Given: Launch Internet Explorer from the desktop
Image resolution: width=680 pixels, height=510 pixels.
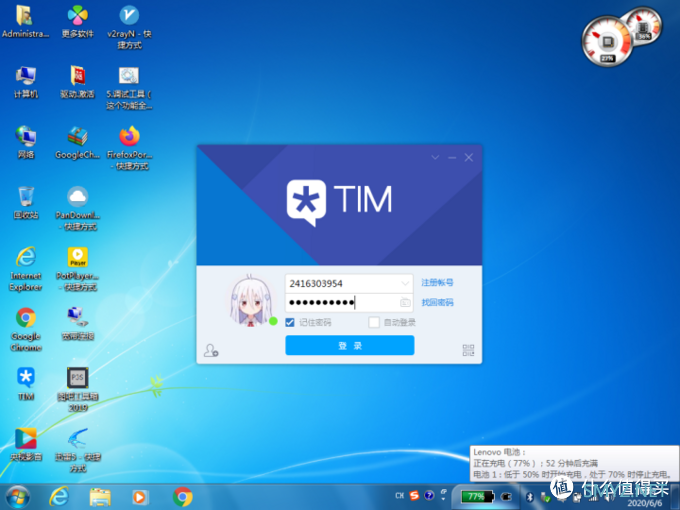Looking at the screenshot, I should click(26, 269).
